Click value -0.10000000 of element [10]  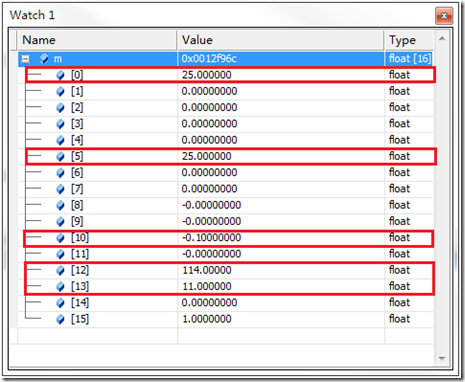click(211, 238)
